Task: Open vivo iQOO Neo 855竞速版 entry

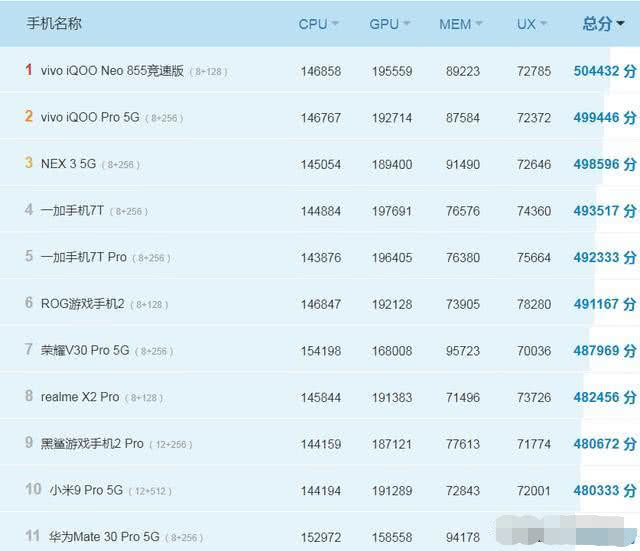Action: 112,71
